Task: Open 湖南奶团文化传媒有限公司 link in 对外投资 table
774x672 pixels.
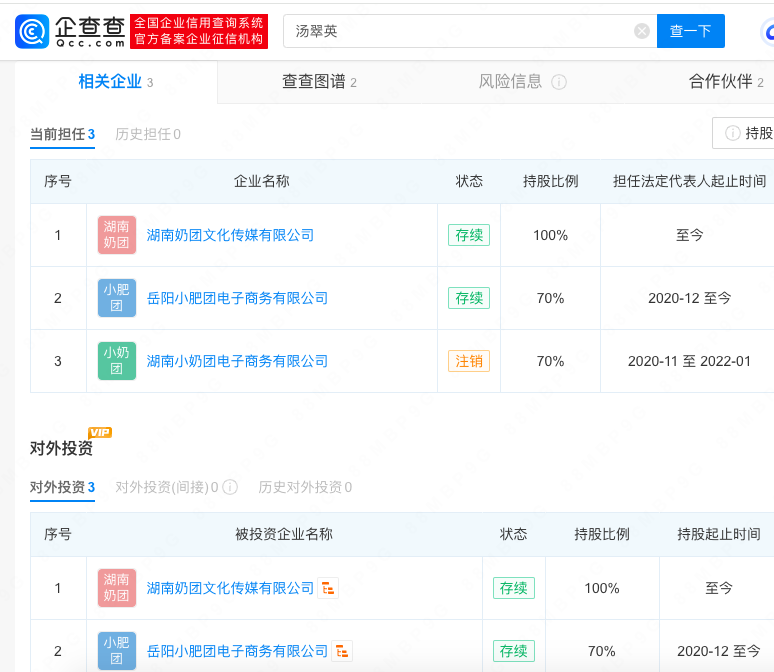Action: (x=231, y=588)
